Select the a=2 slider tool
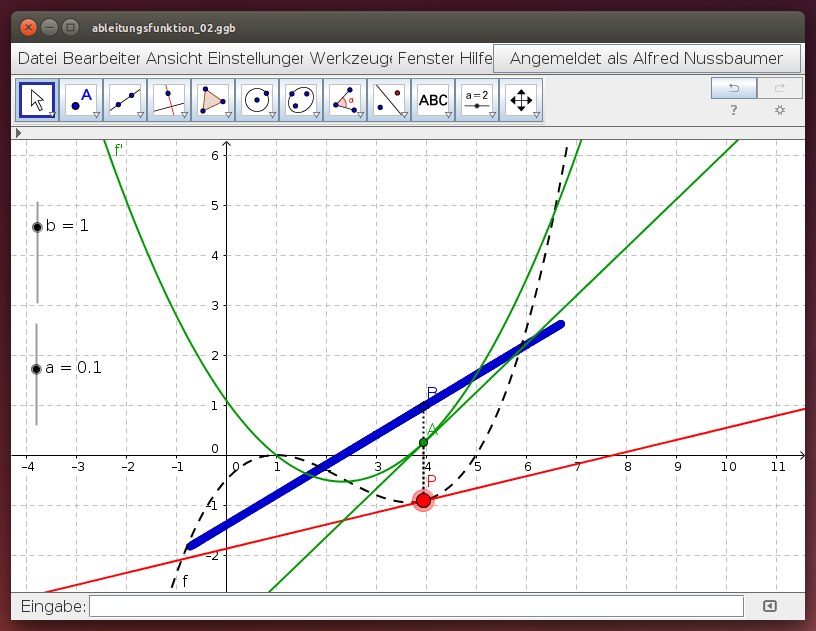Viewport: 816px width, 631px height. point(477,100)
